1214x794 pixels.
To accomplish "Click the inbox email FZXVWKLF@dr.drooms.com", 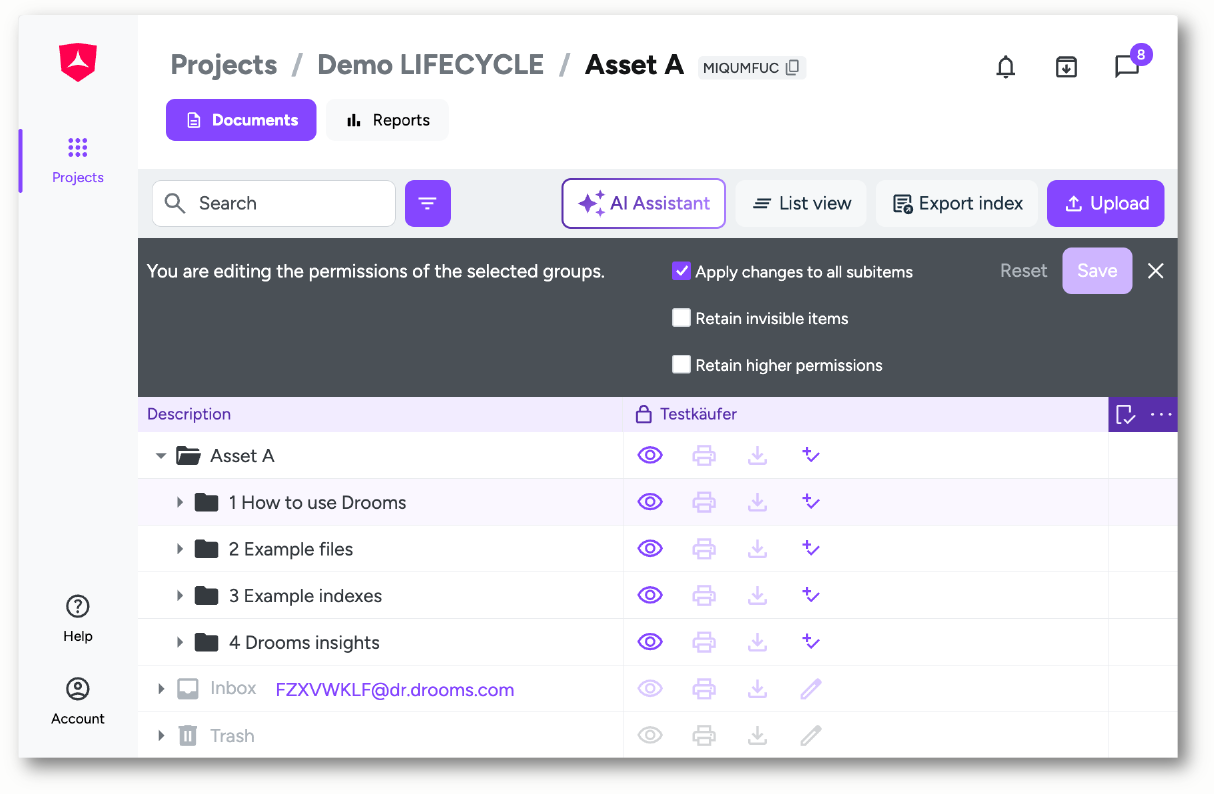I will coord(395,690).
